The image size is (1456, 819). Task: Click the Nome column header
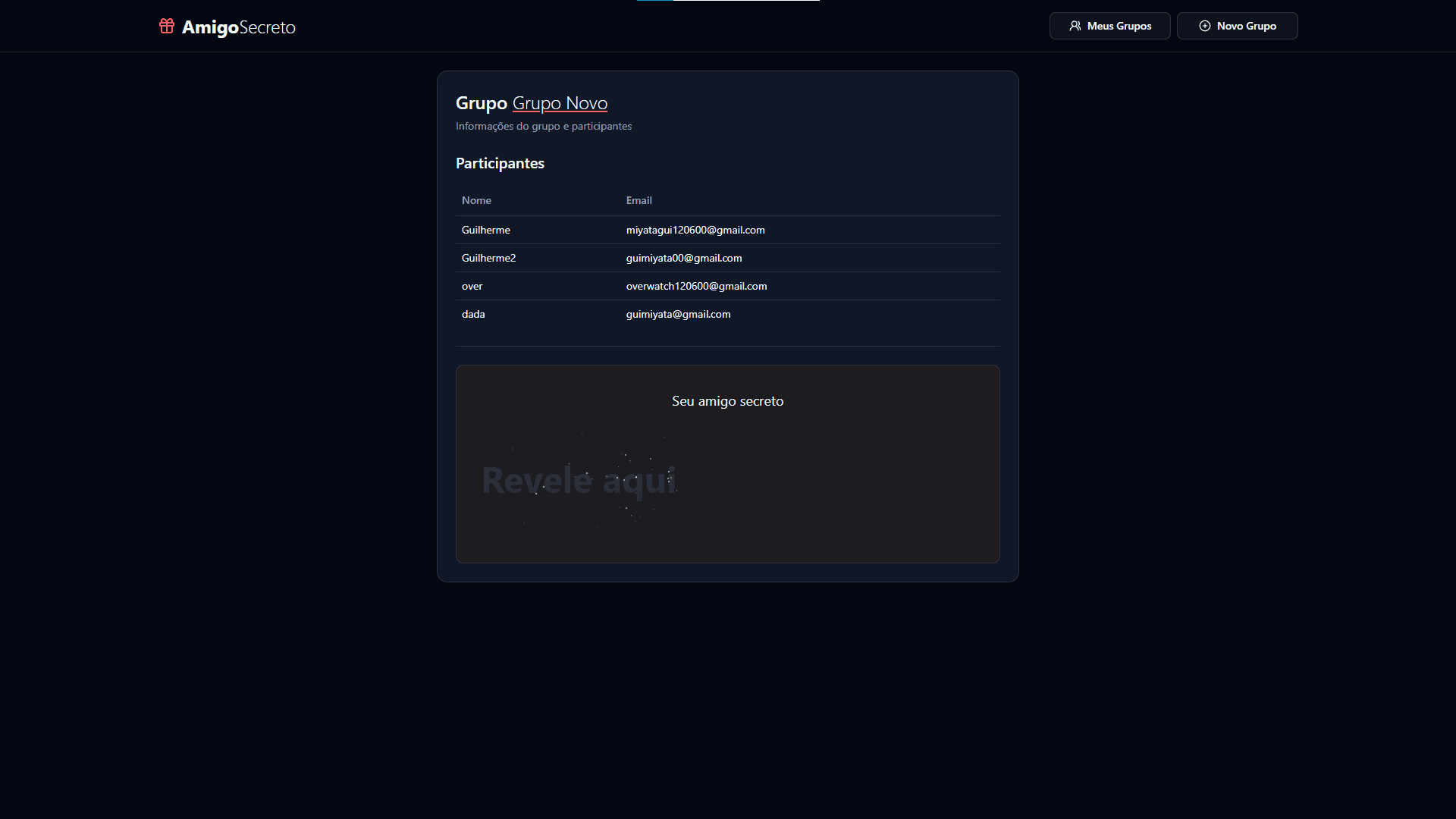click(476, 200)
